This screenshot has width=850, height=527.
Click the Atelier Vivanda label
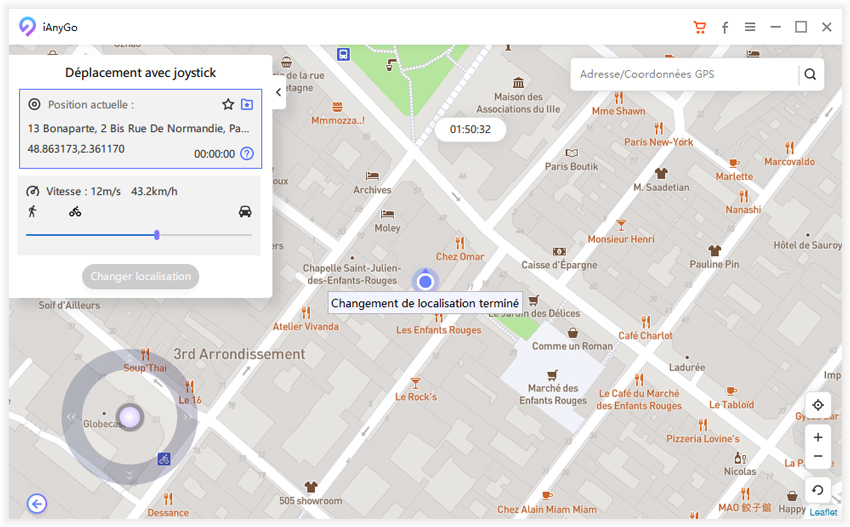306,326
